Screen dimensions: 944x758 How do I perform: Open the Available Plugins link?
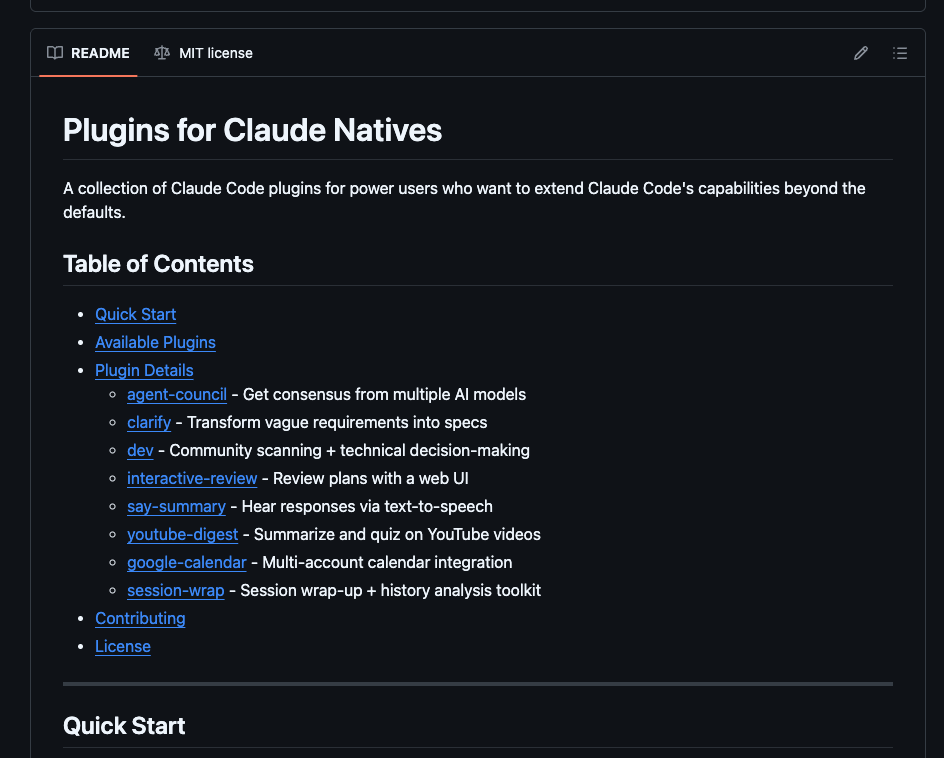coord(155,342)
